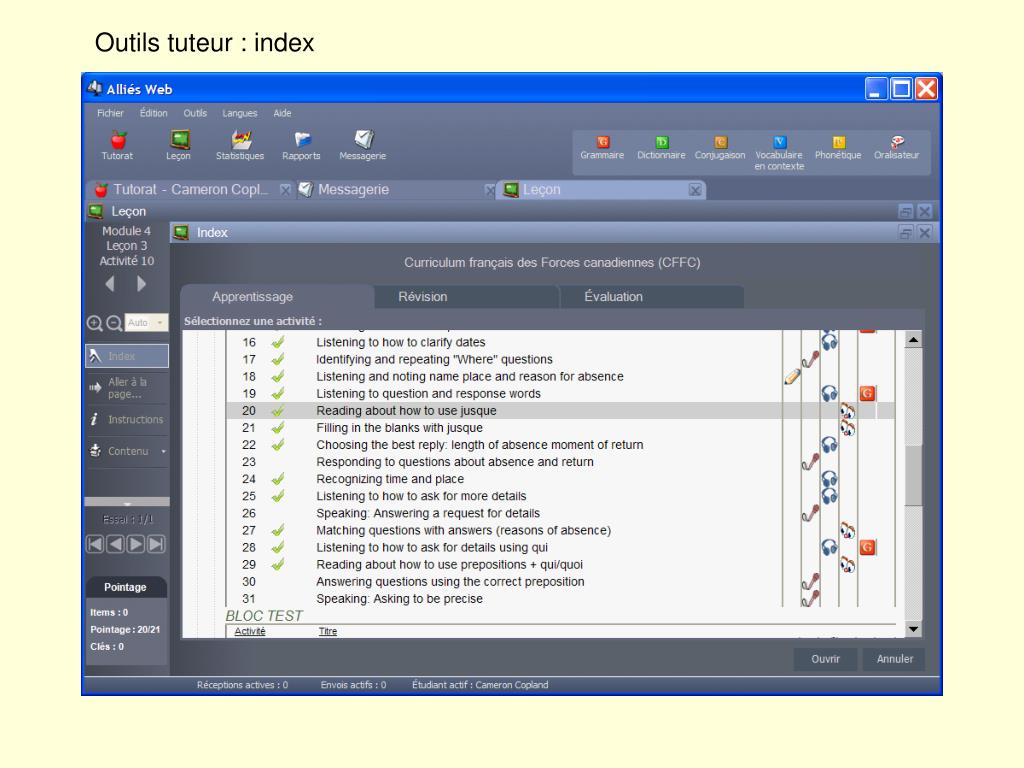
Task: Open Instructions from the sidebar
Action: tap(127, 419)
